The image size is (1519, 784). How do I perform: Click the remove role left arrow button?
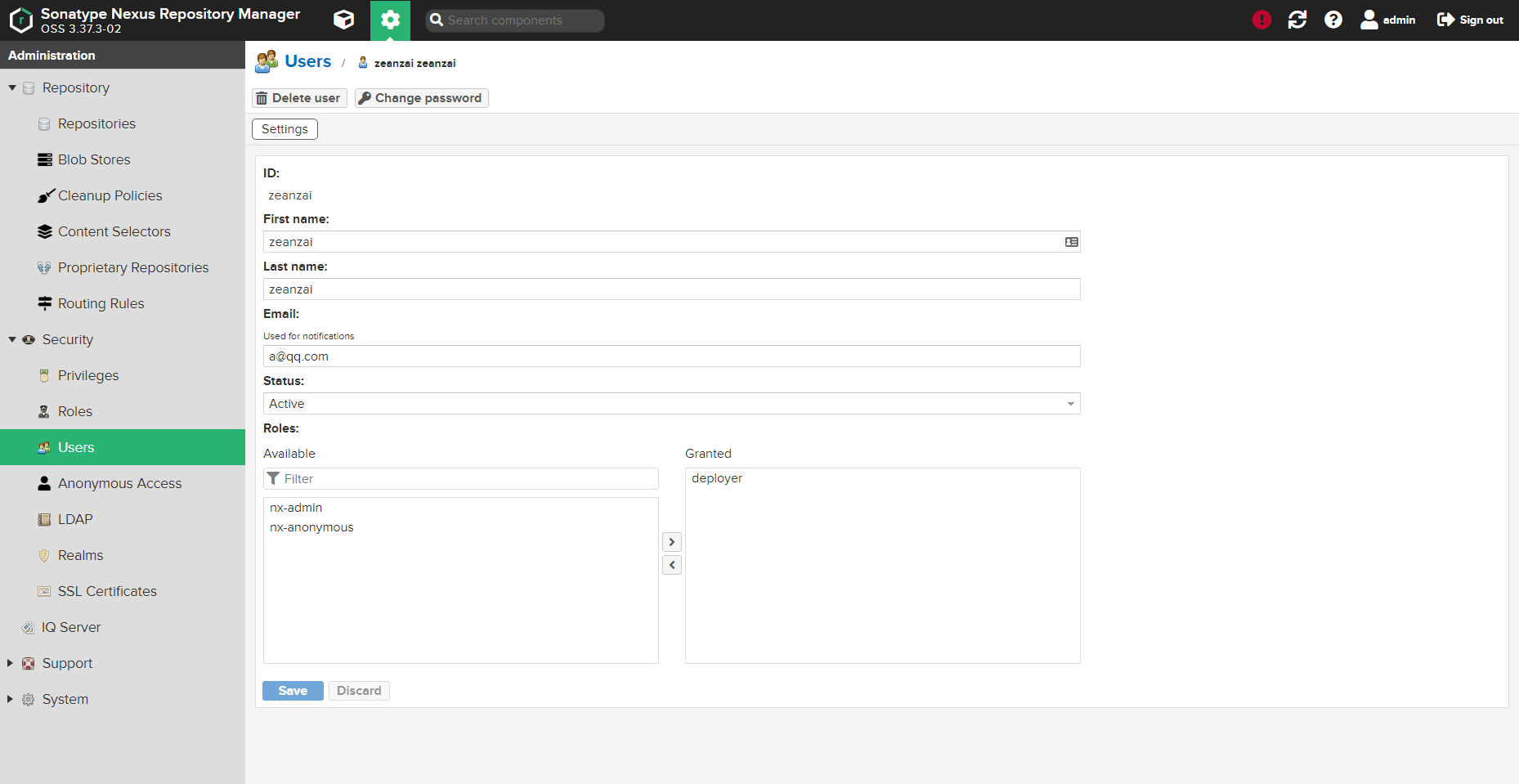click(x=672, y=565)
